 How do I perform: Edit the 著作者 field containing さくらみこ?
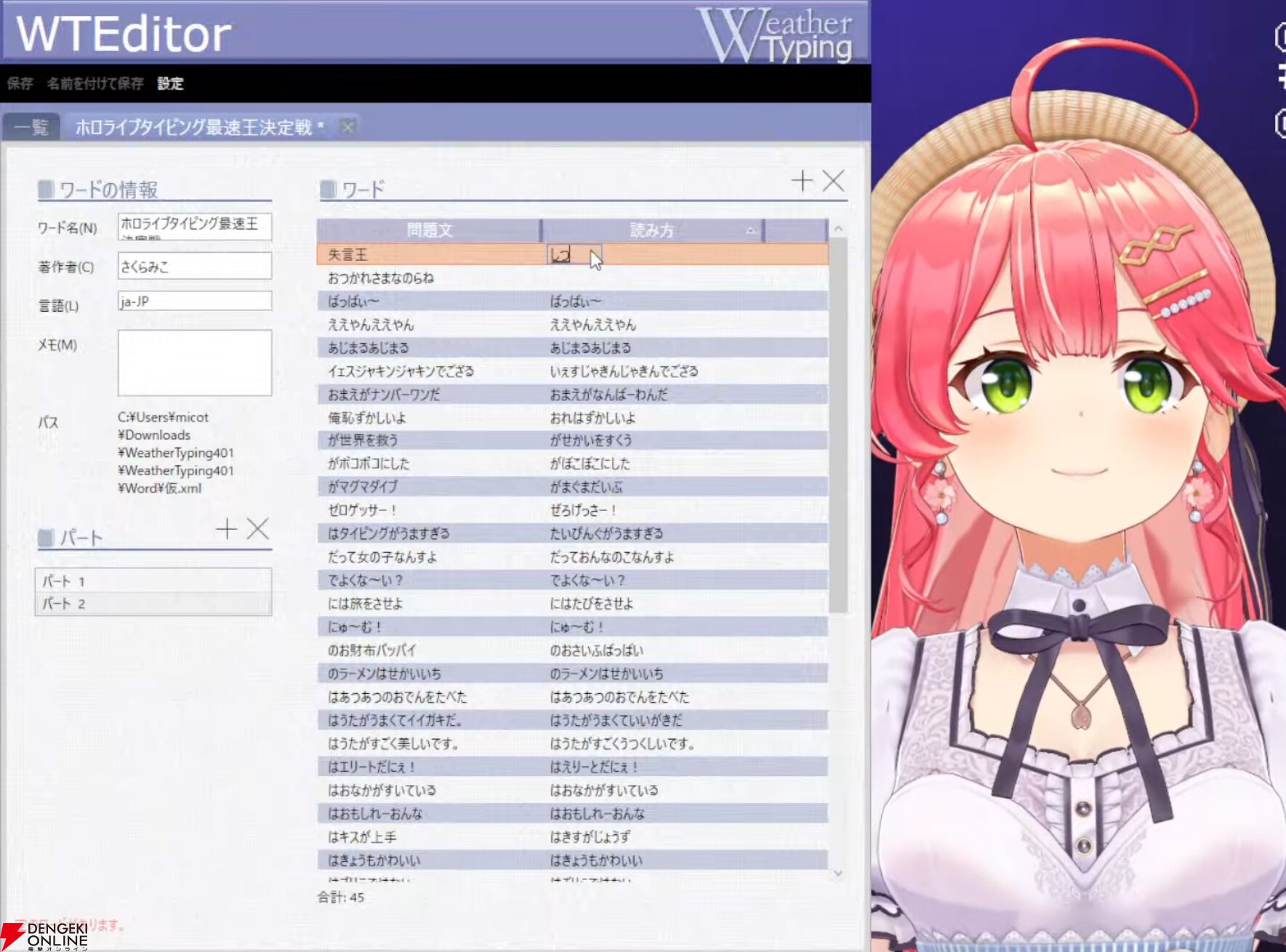click(x=195, y=266)
